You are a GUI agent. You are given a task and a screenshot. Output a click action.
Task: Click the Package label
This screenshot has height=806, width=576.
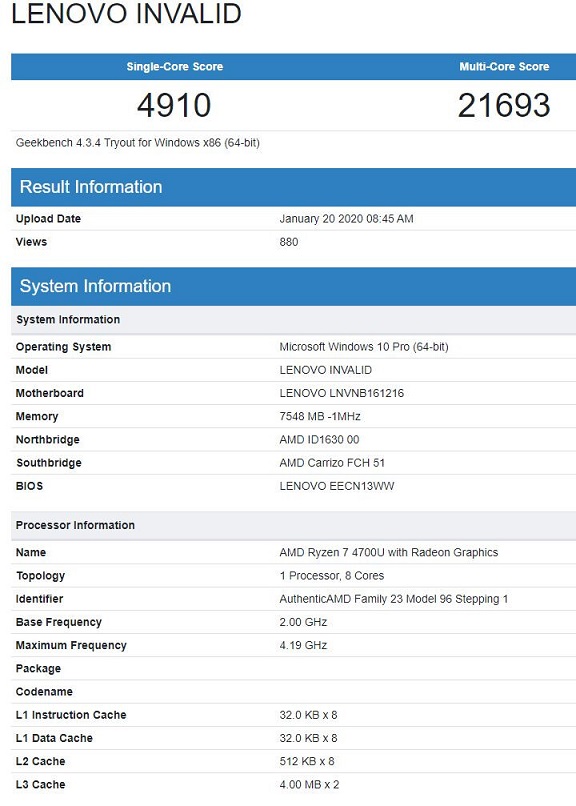39,668
